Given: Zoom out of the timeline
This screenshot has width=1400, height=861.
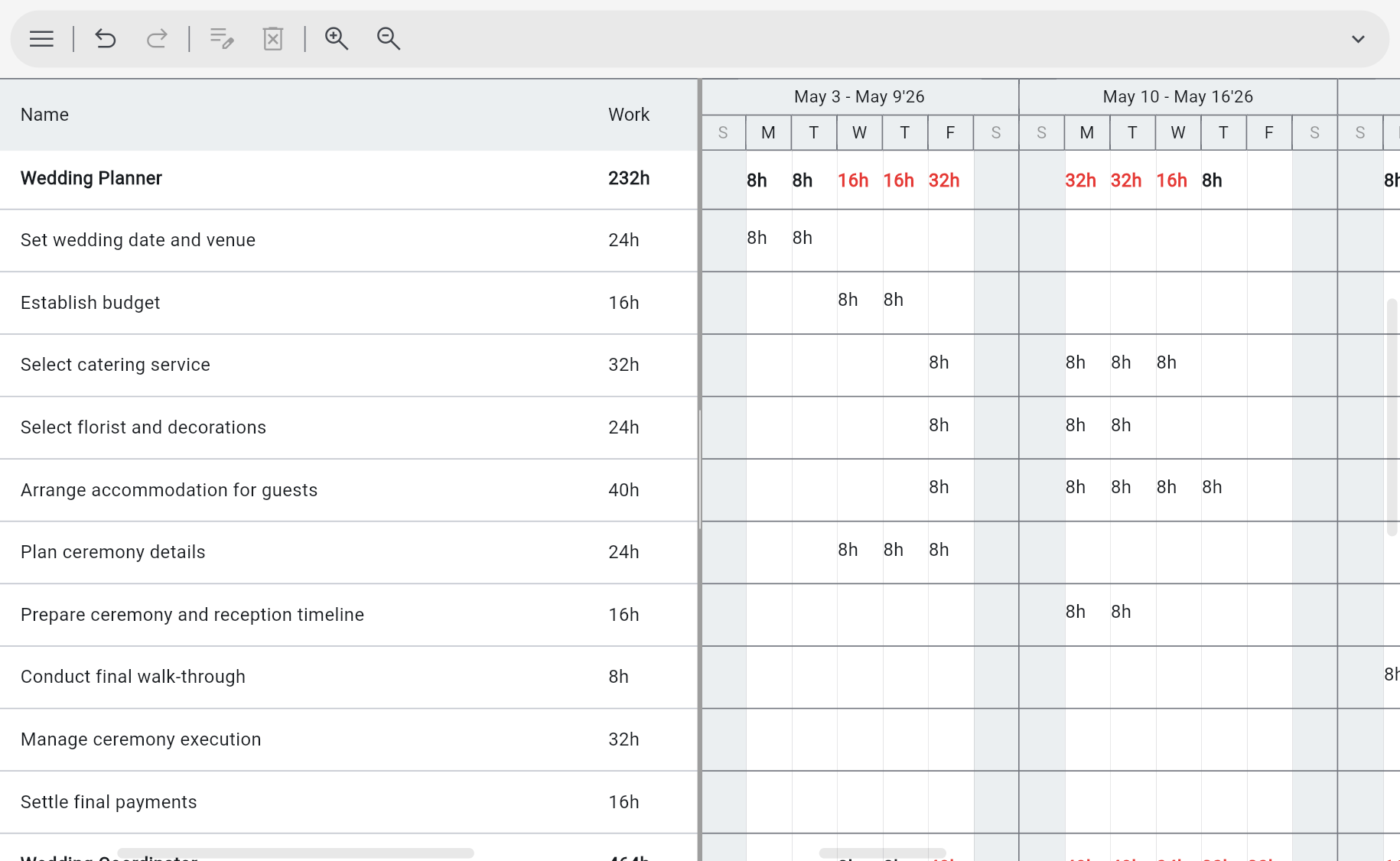Looking at the screenshot, I should (388, 39).
